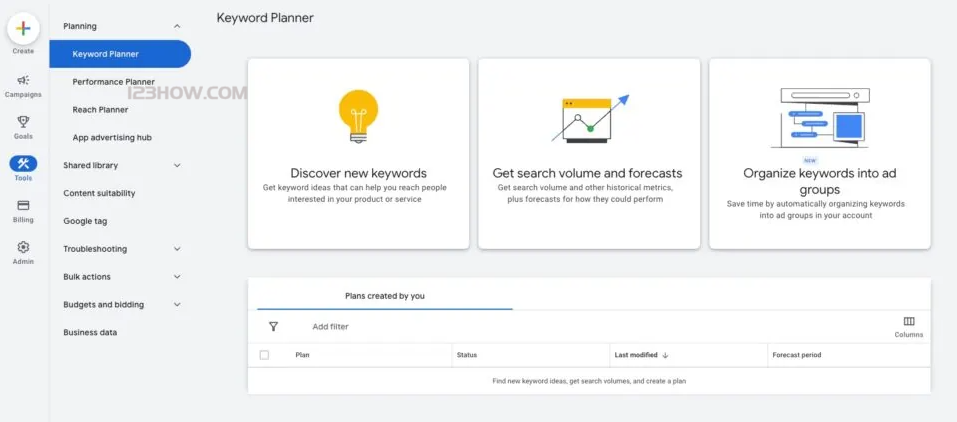The image size is (957, 422).
Task: Open Billing card icon
Action: [23, 205]
